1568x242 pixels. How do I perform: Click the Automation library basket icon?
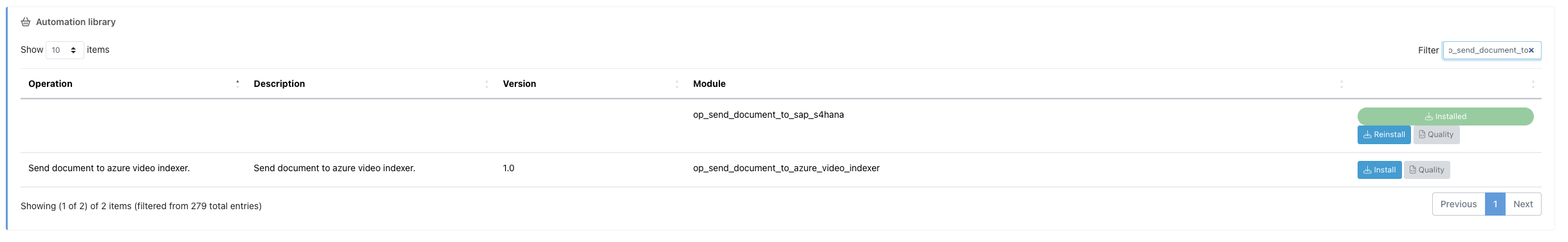(26, 22)
